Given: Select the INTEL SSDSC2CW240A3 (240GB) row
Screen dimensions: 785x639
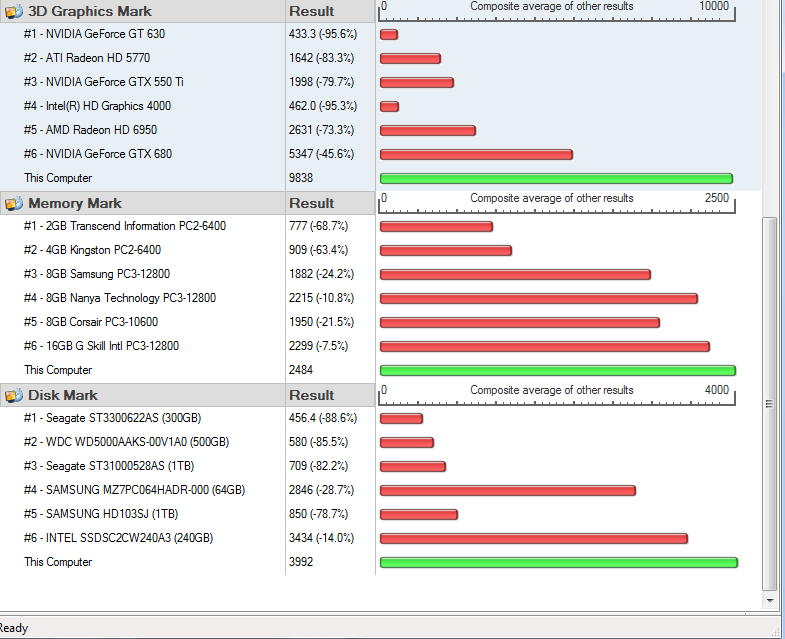Looking at the screenshot, I should (x=129, y=538).
